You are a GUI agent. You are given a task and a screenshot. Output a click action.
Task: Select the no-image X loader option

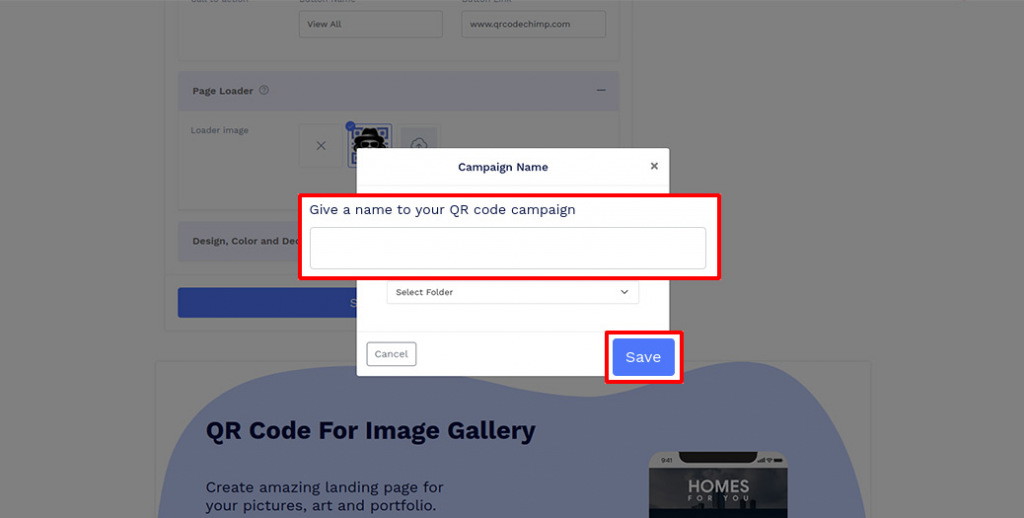321,146
